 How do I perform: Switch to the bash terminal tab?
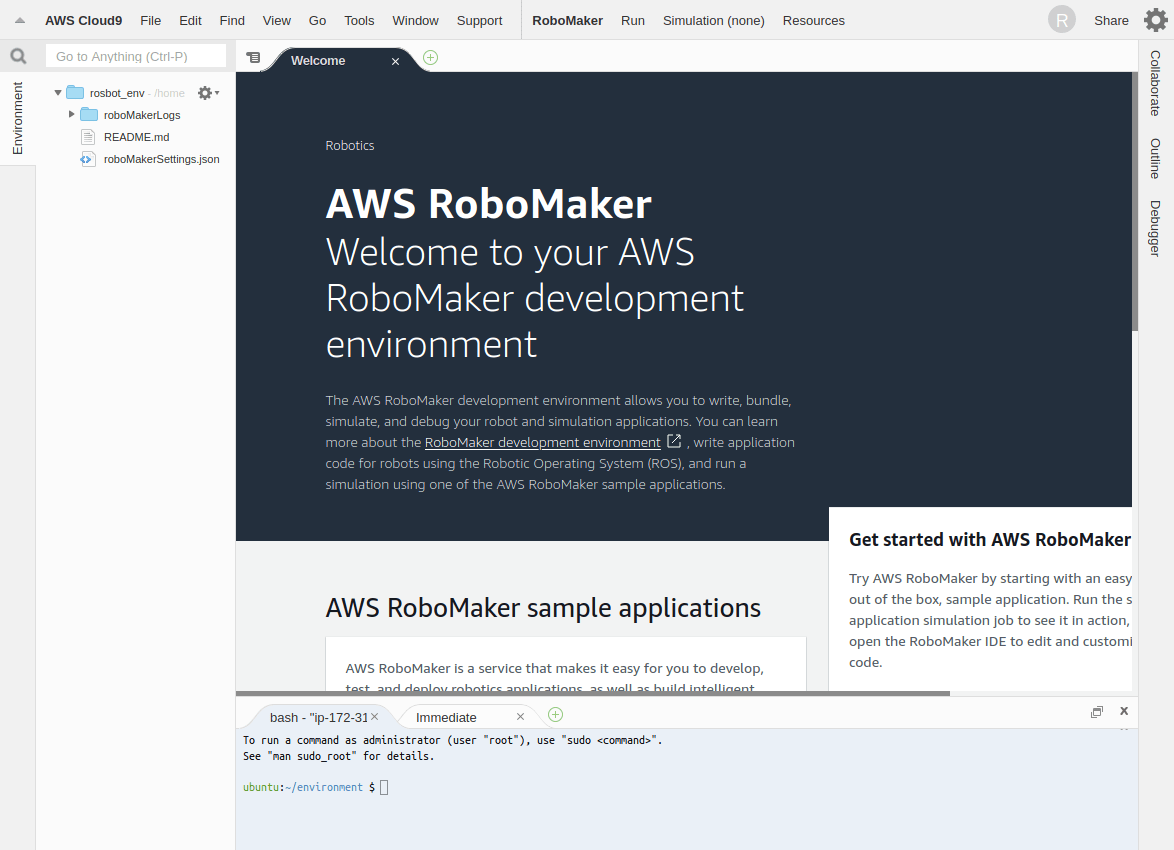(318, 717)
